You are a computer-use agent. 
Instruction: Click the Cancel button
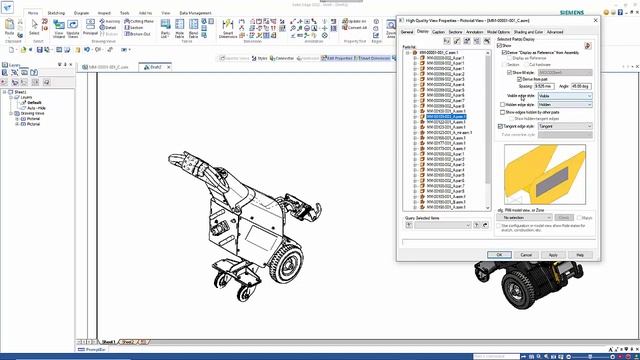pos(526,255)
